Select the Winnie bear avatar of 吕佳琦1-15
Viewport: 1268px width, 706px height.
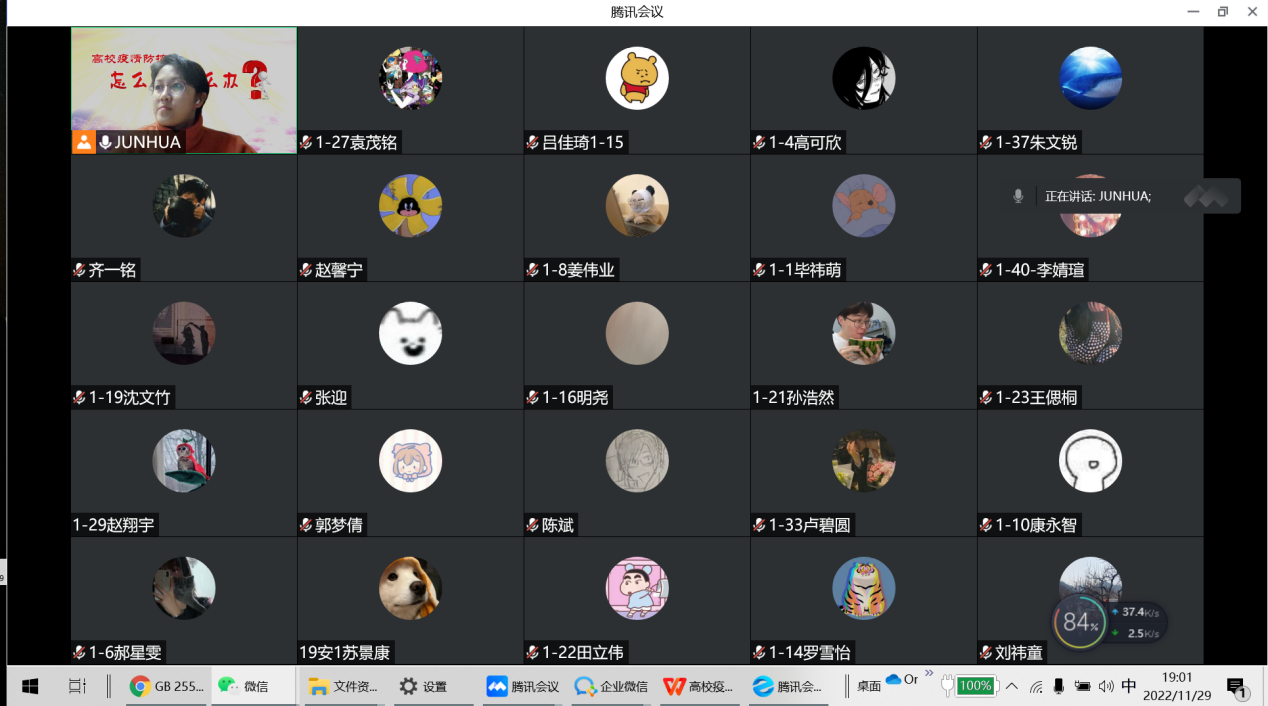(x=637, y=78)
